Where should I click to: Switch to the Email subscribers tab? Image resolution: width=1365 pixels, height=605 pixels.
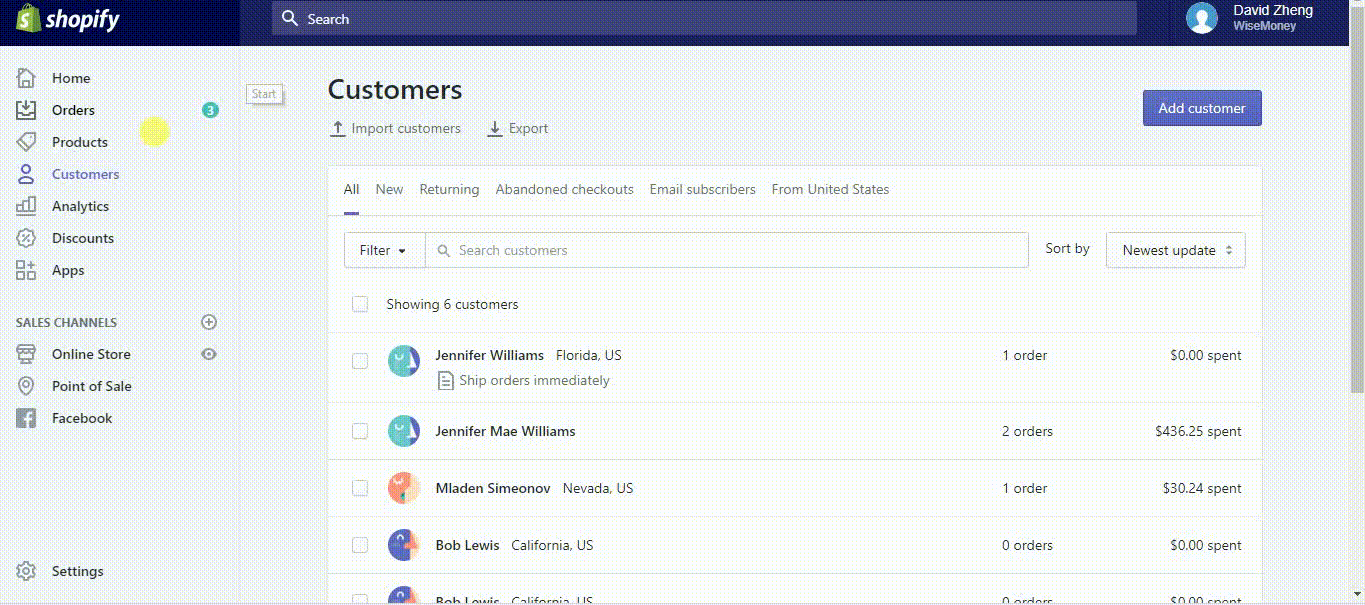pos(703,189)
